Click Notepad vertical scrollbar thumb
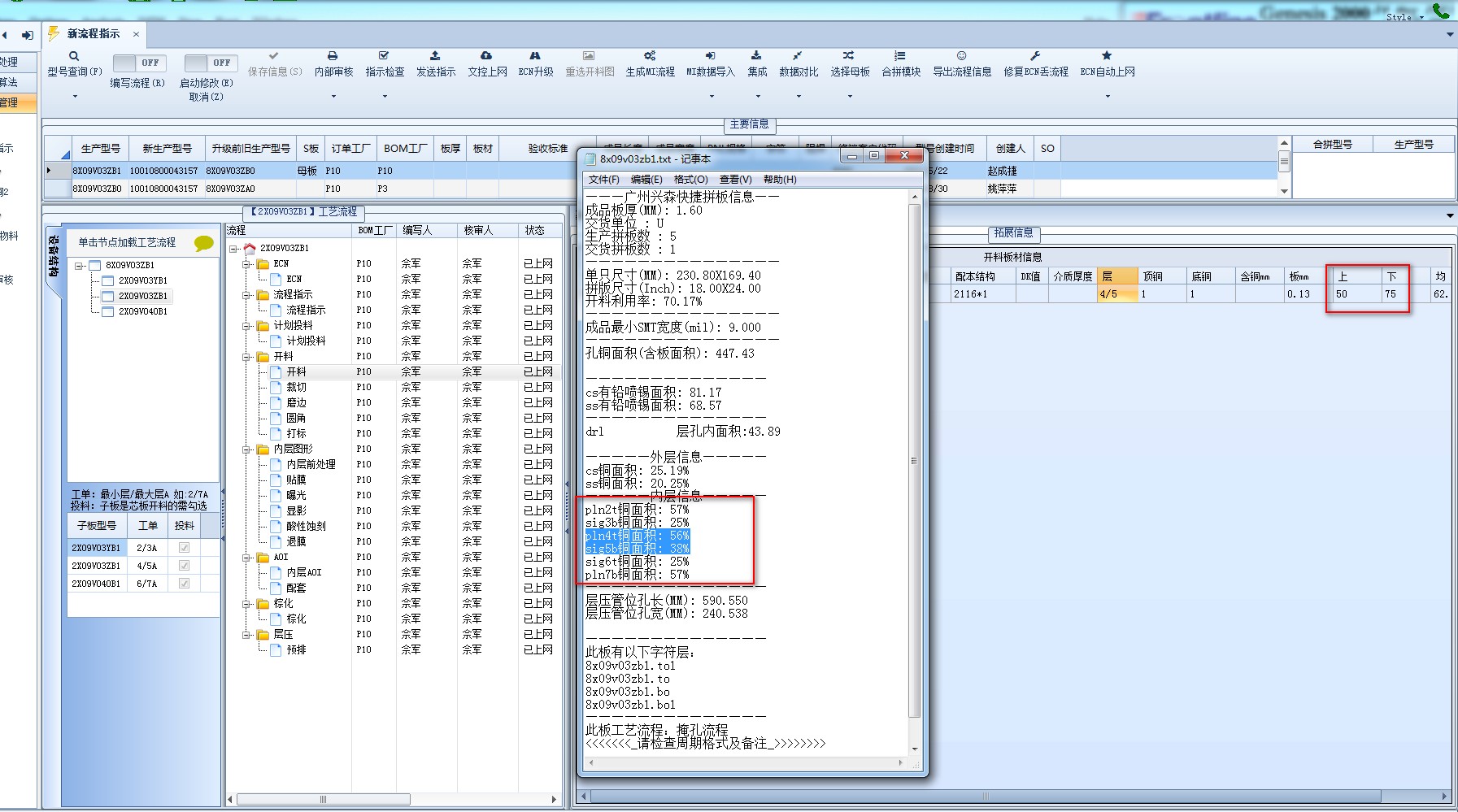The height and width of the screenshot is (812, 1458). pyautogui.click(x=915, y=461)
